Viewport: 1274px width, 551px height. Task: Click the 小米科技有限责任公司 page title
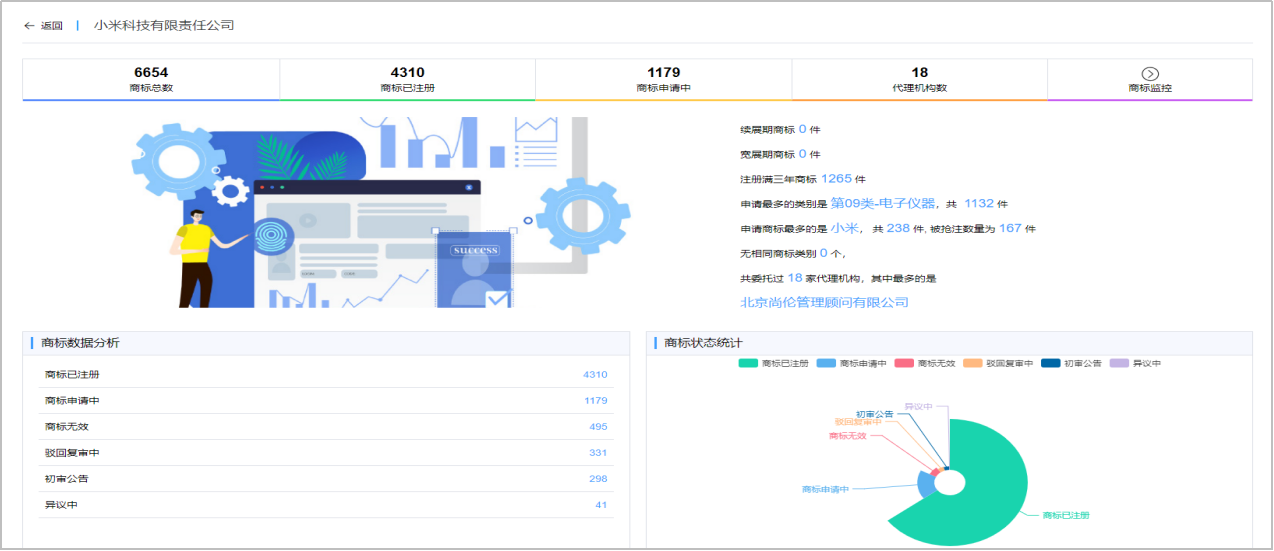(x=164, y=25)
